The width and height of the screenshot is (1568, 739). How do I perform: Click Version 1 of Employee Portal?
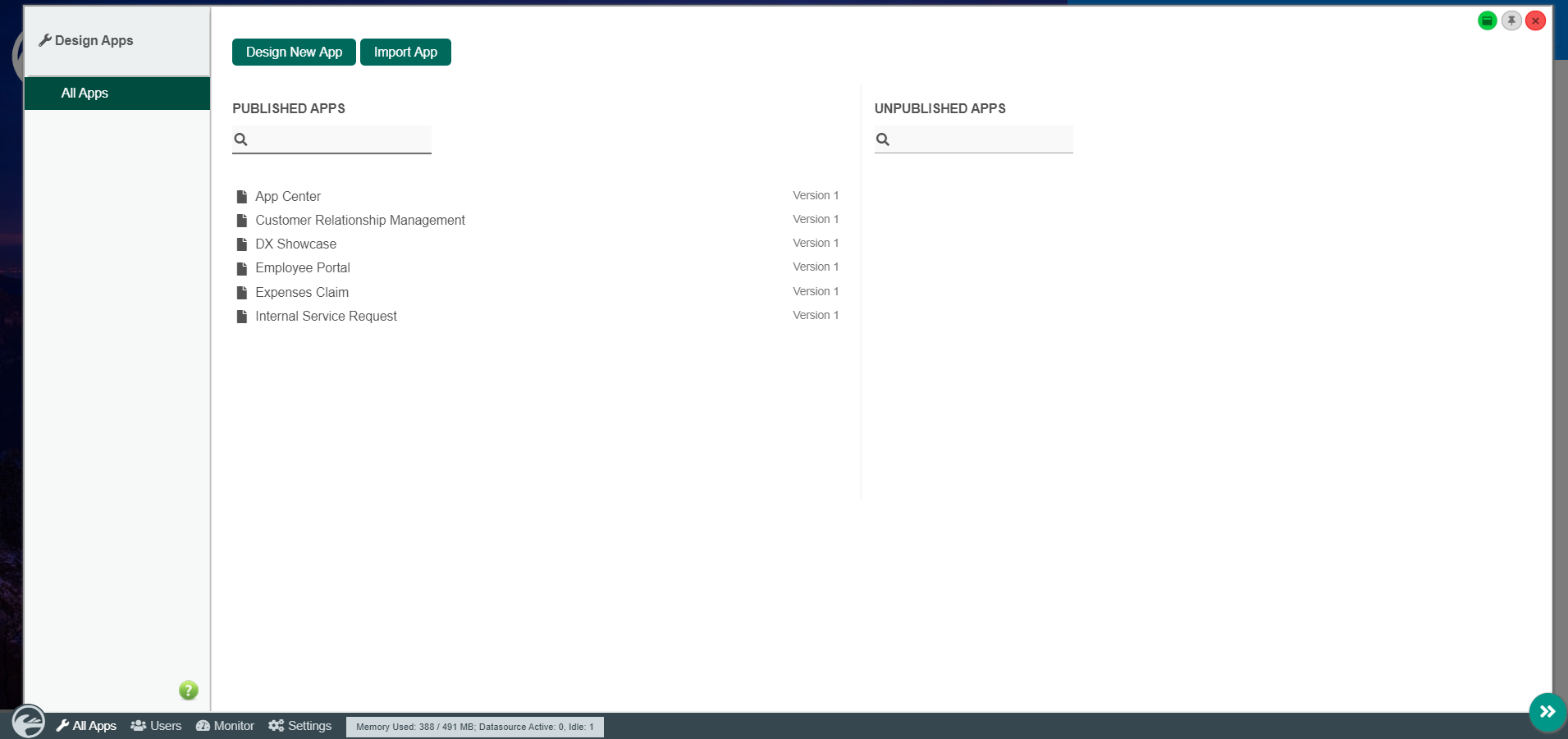816,267
